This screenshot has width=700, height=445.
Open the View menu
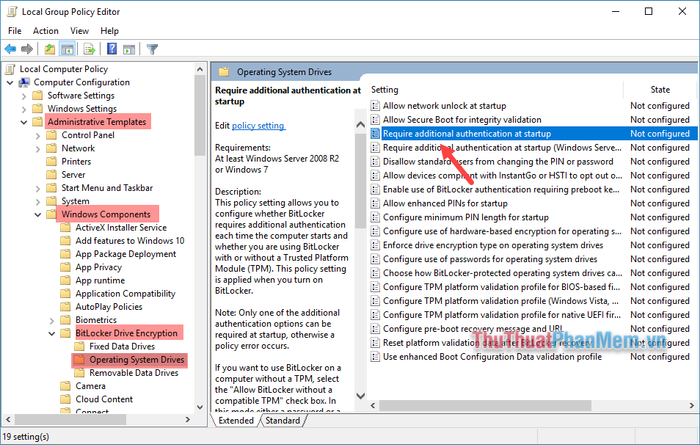[79, 31]
